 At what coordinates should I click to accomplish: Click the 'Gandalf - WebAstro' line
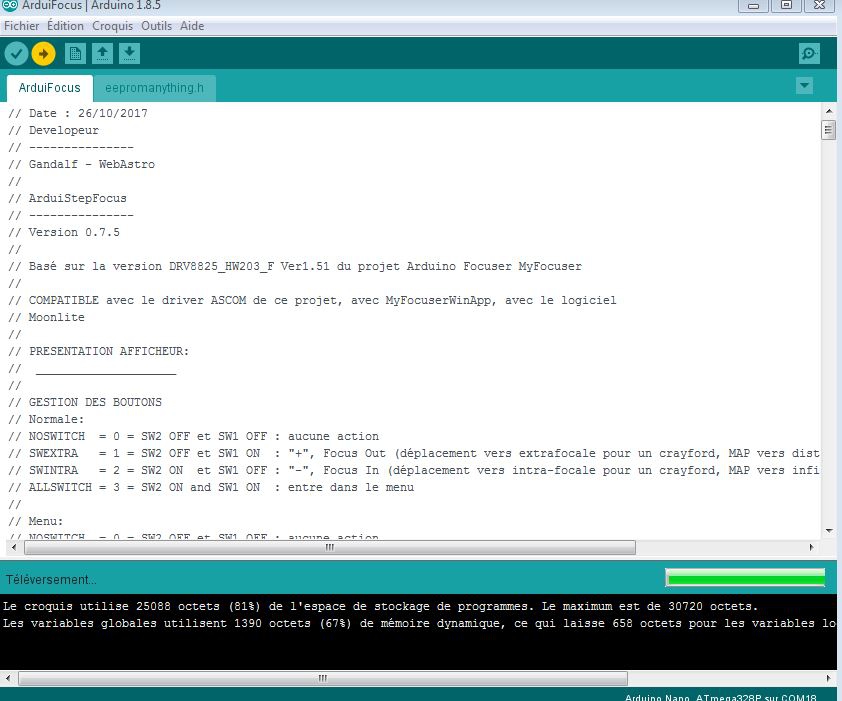click(82, 164)
